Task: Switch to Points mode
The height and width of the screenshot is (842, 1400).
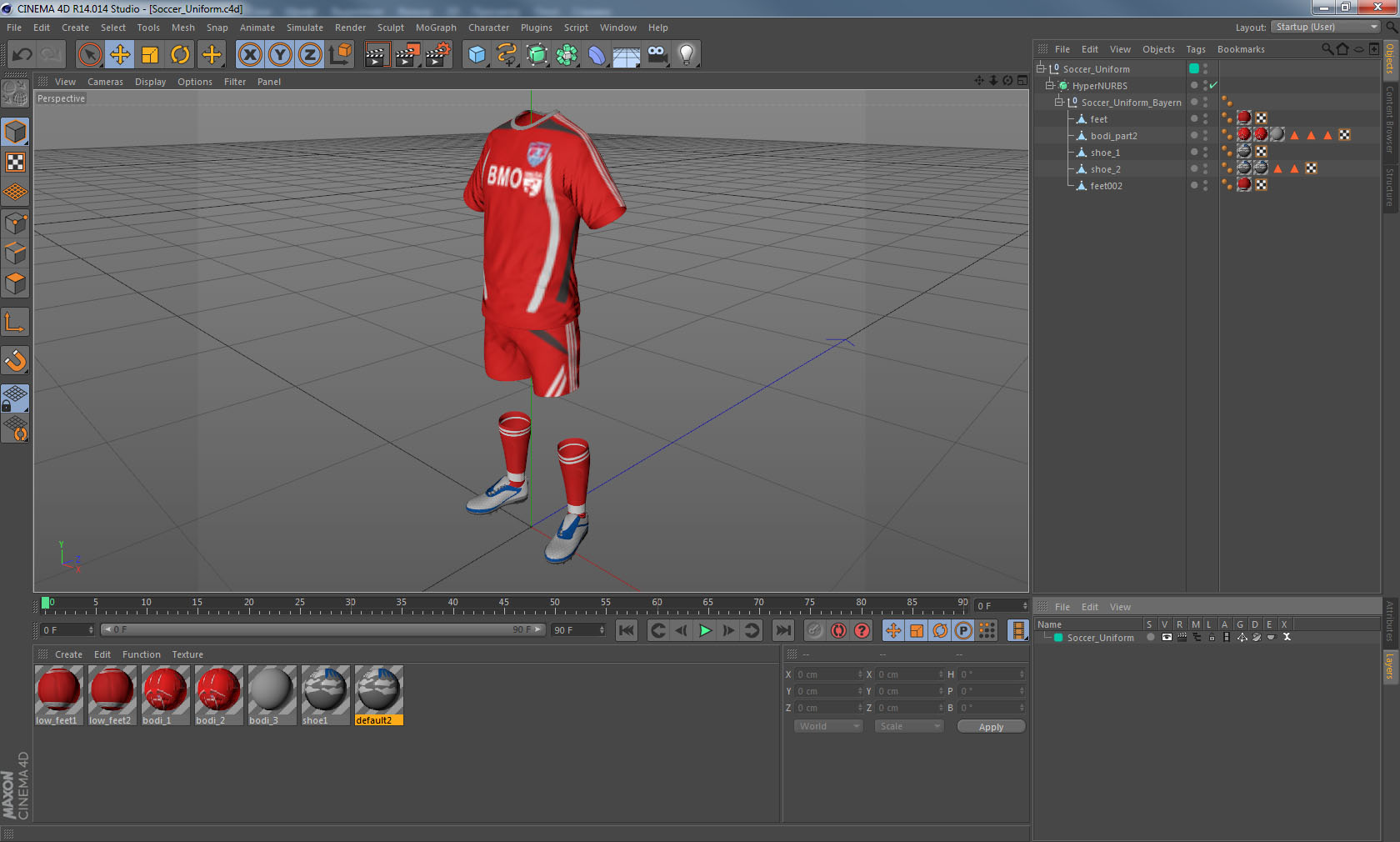Action: tap(15, 223)
